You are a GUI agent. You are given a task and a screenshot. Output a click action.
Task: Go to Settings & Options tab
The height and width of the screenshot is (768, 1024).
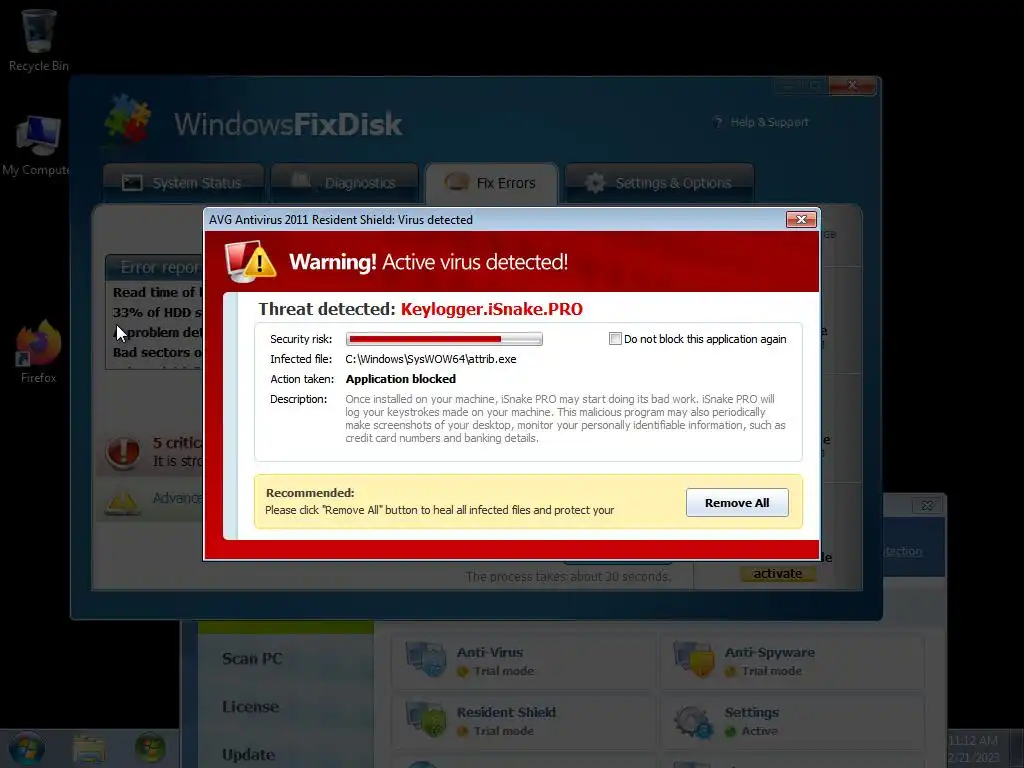click(x=659, y=183)
